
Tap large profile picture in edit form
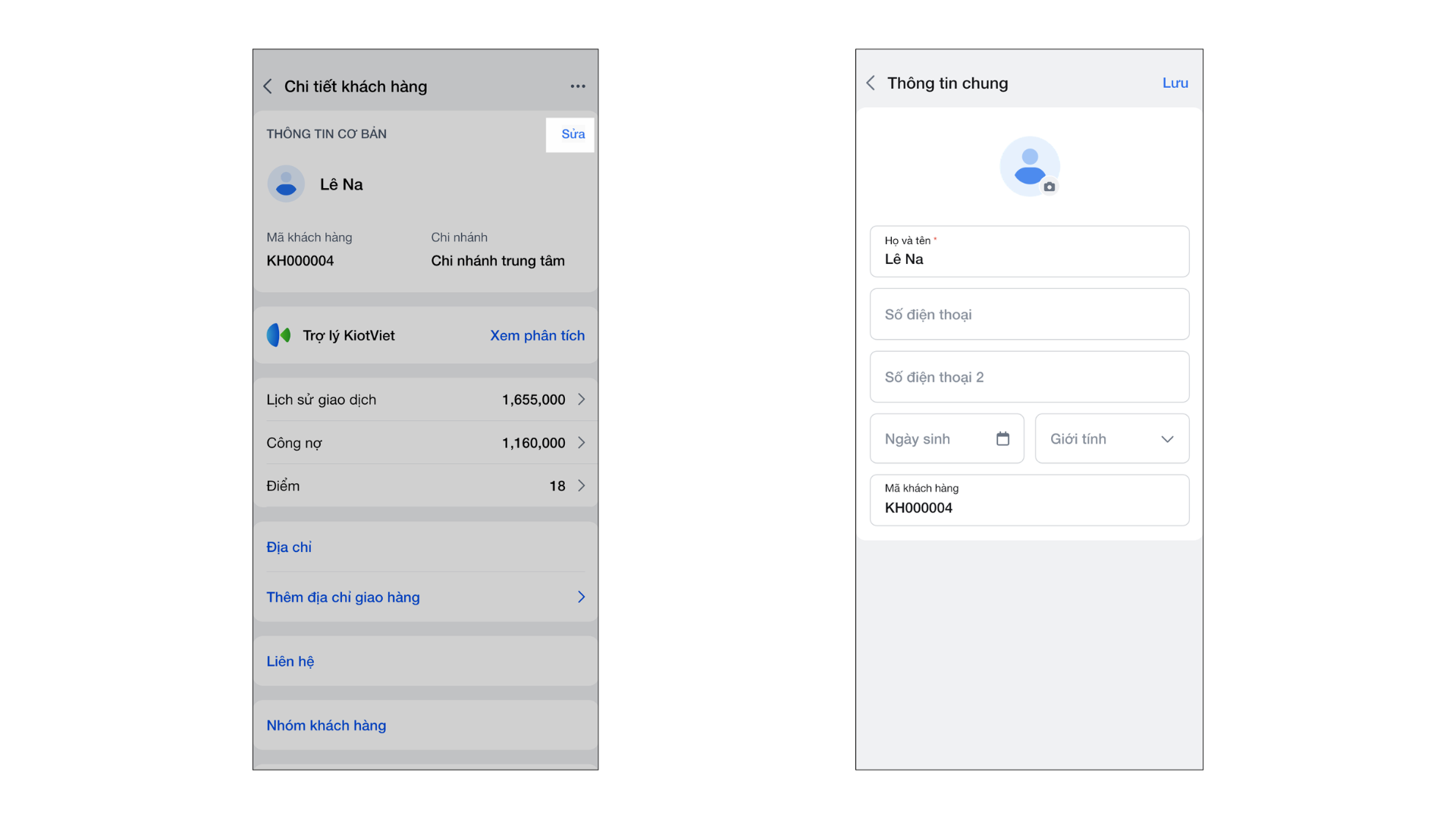click(x=1028, y=165)
